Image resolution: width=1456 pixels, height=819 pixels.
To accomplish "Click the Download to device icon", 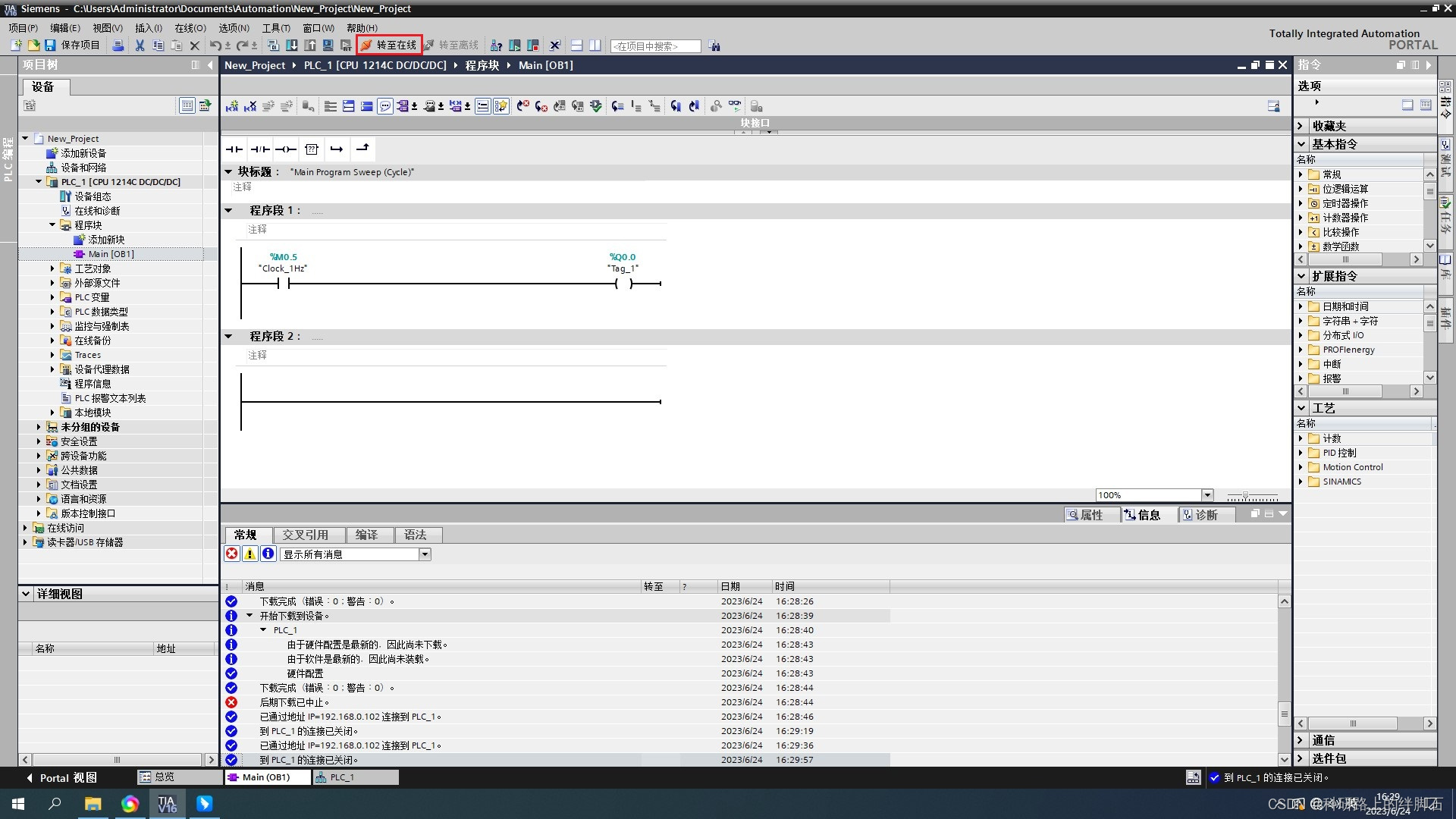I will (291, 45).
